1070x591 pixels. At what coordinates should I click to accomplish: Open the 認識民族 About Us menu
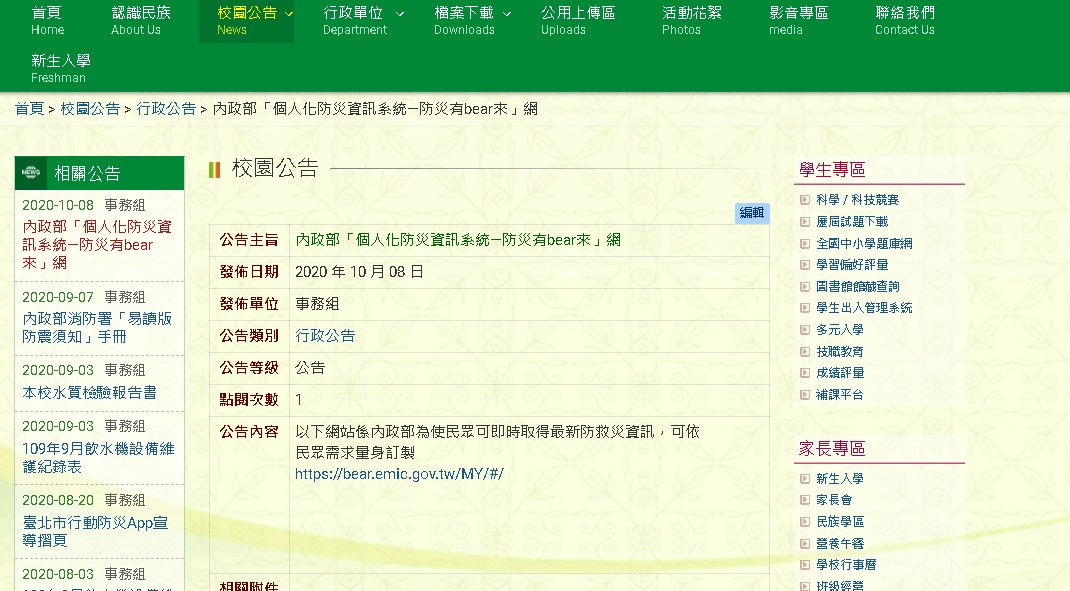(141, 20)
